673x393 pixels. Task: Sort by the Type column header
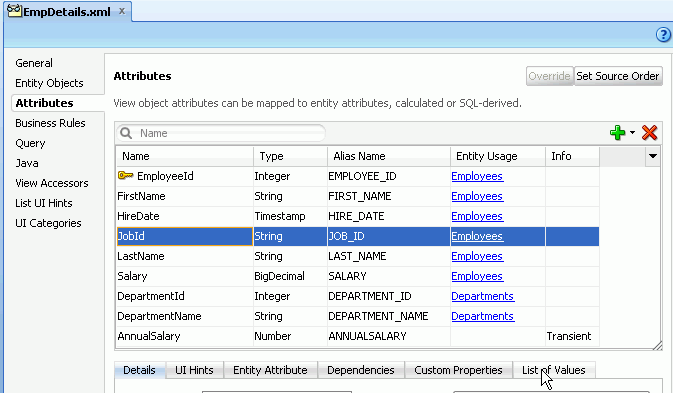pos(290,156)
